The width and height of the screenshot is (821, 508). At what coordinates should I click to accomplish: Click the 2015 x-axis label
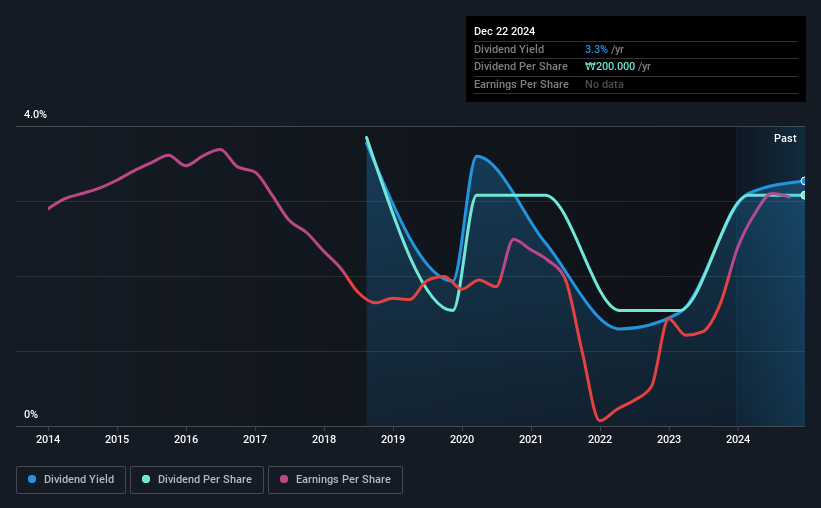117,439
